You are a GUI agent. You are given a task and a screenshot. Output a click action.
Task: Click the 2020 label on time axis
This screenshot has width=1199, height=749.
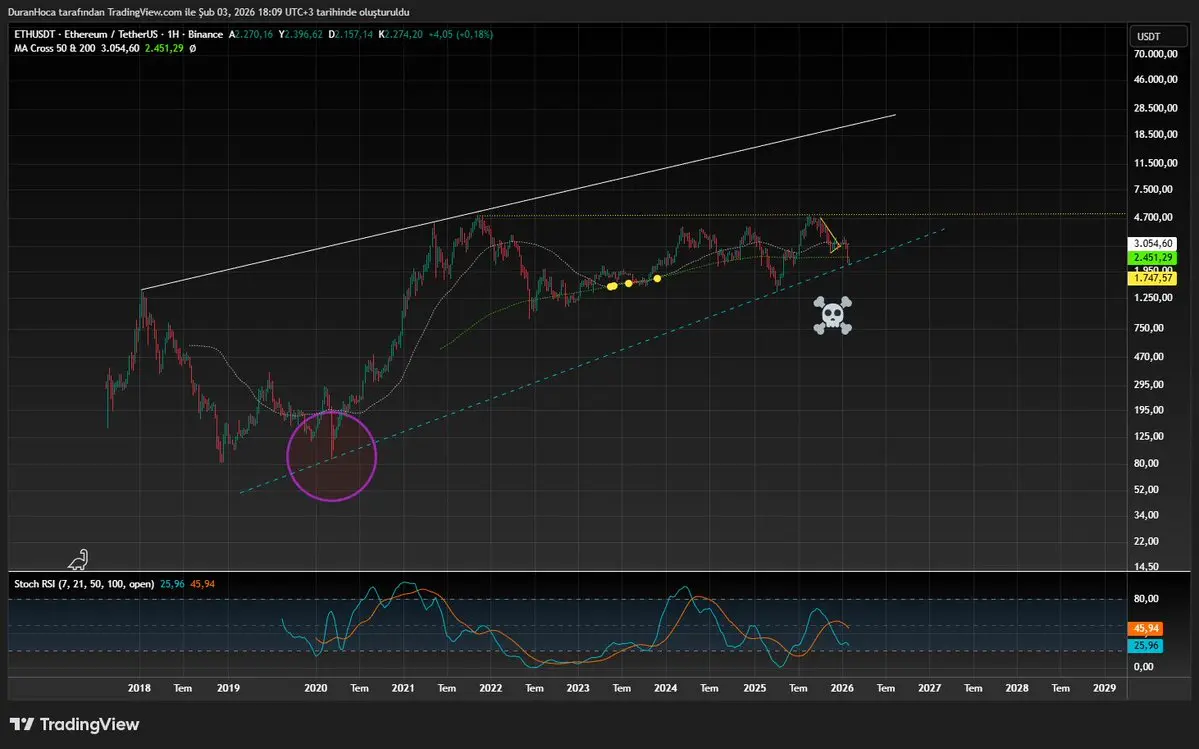(316, 688)
